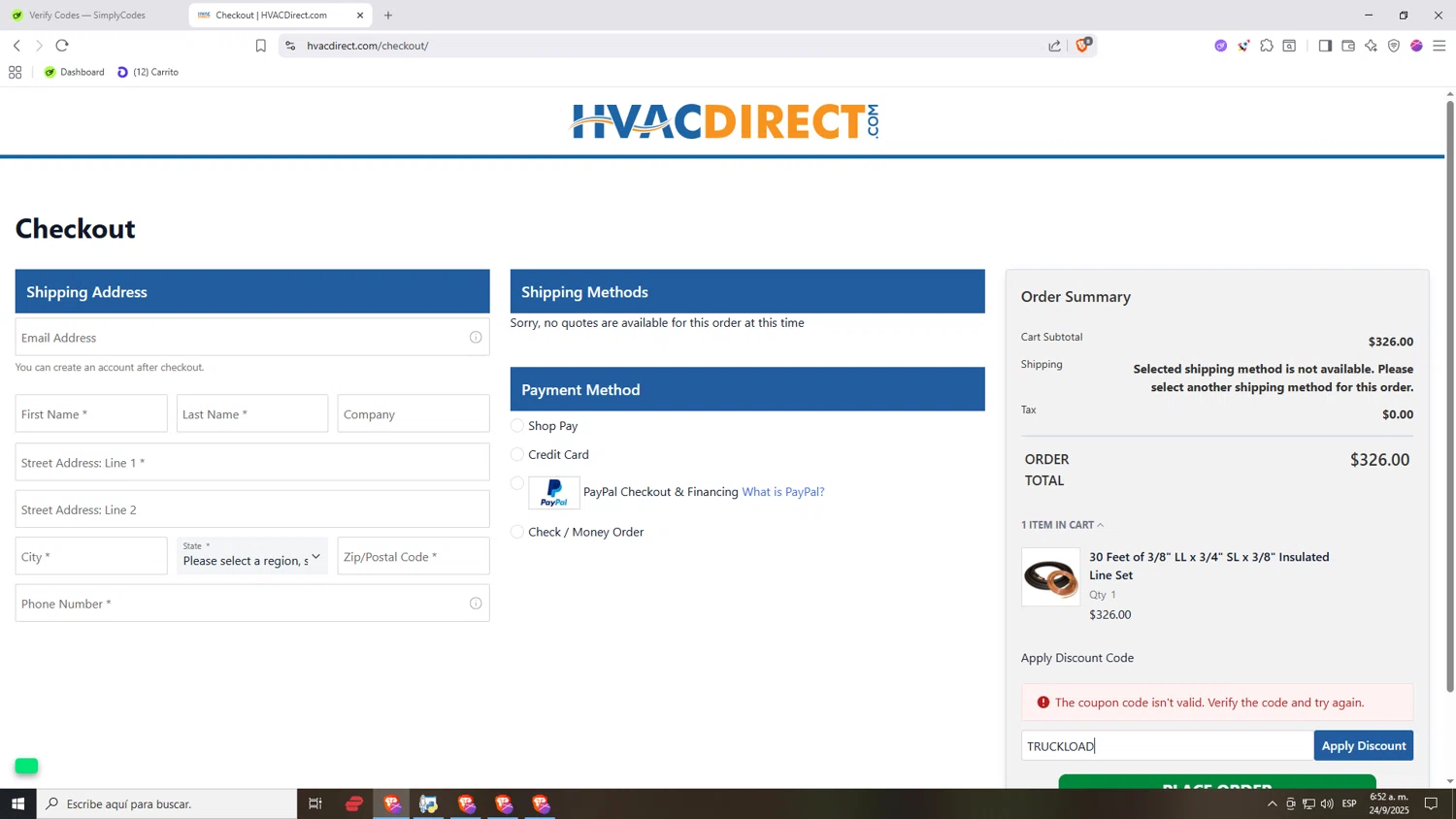The width and height of the screenshot is (1456, 819).
Task: Open the notifications center icon
Action: coord(1431,803)
